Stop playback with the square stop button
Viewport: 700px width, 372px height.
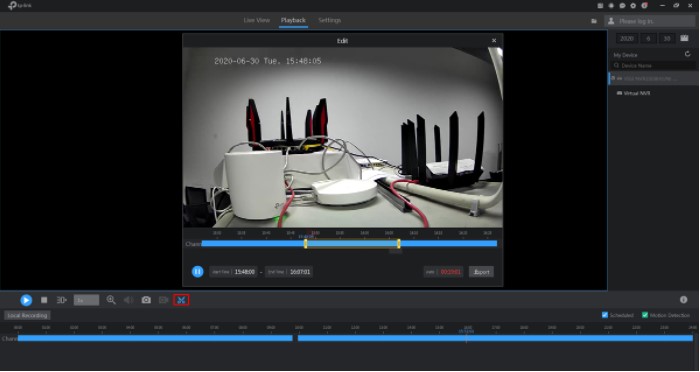[x=44, y=300]
